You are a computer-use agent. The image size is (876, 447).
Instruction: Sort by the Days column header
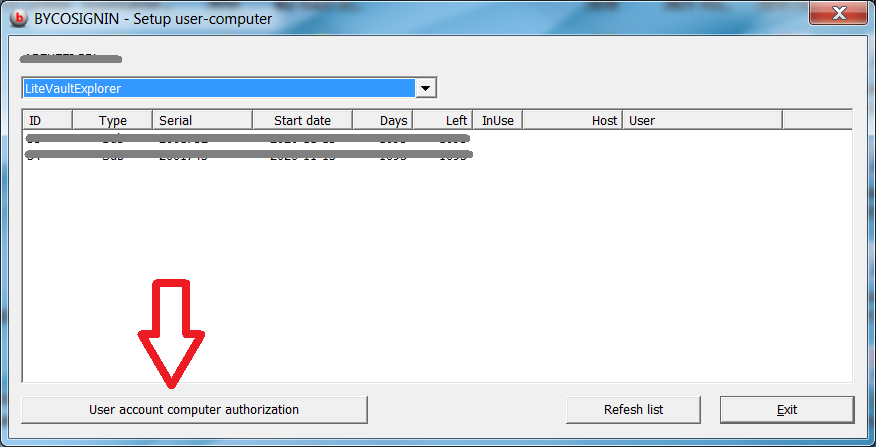(x=383, y=120)
